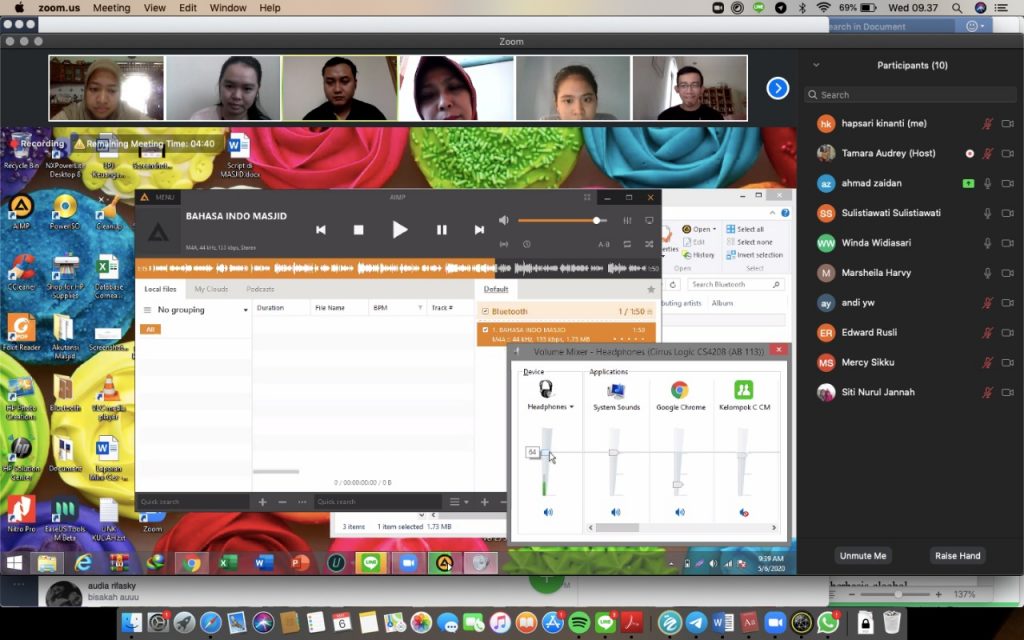Collapse the Participants panel chevron
Viewport: 1024px width, 640px height.
point(816,65)
